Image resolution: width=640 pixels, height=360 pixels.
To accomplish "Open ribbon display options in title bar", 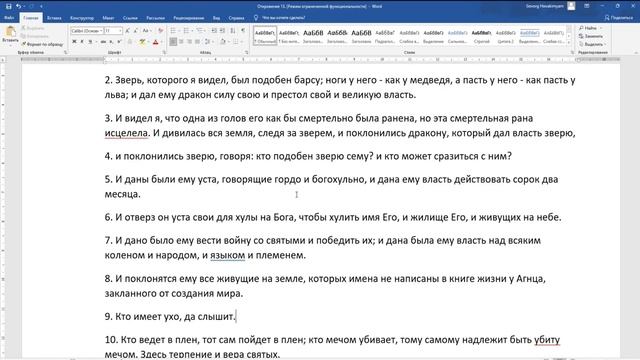I will pyautogui.click(x=587, y=6).
